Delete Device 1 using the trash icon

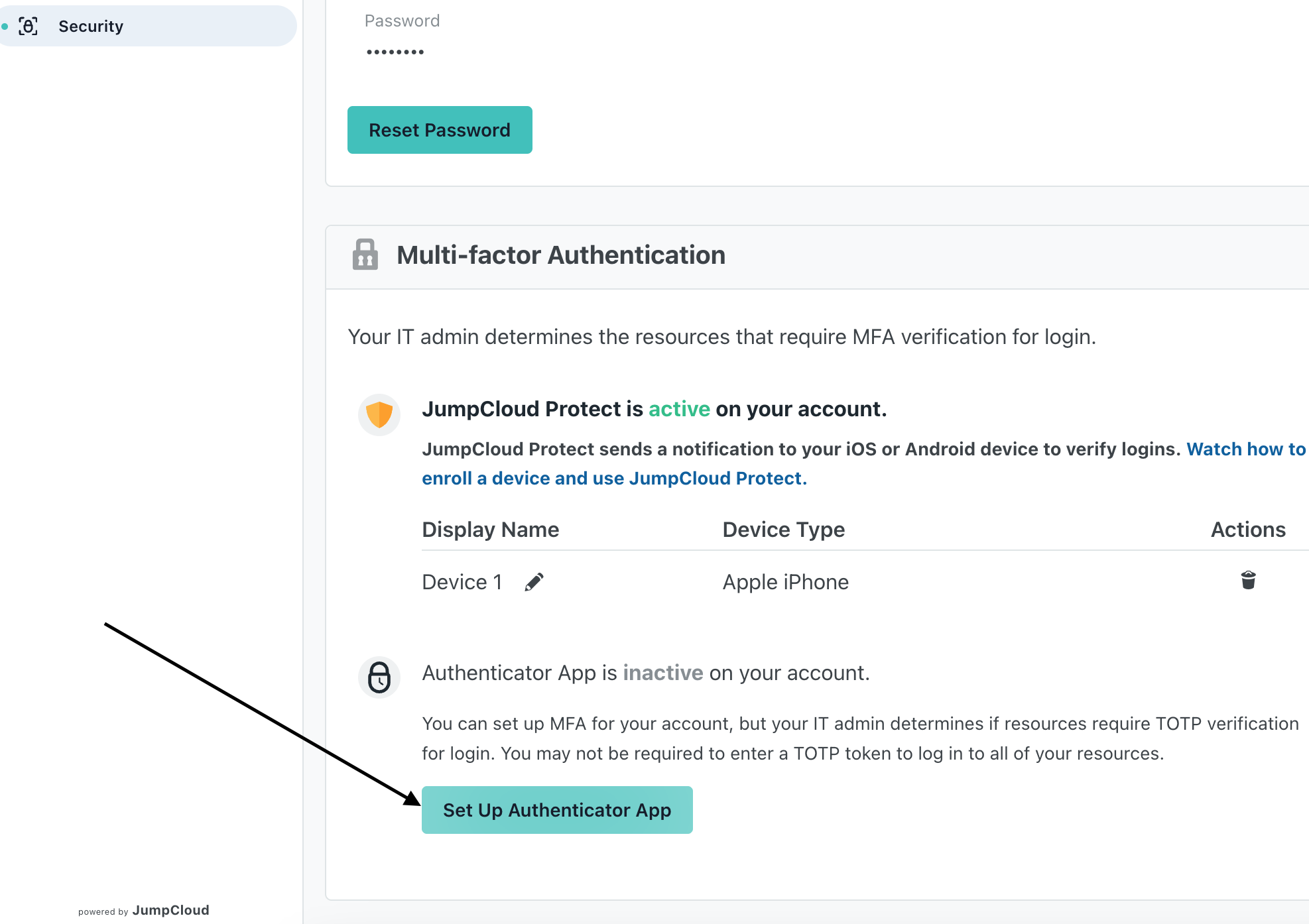(1248, 580)
